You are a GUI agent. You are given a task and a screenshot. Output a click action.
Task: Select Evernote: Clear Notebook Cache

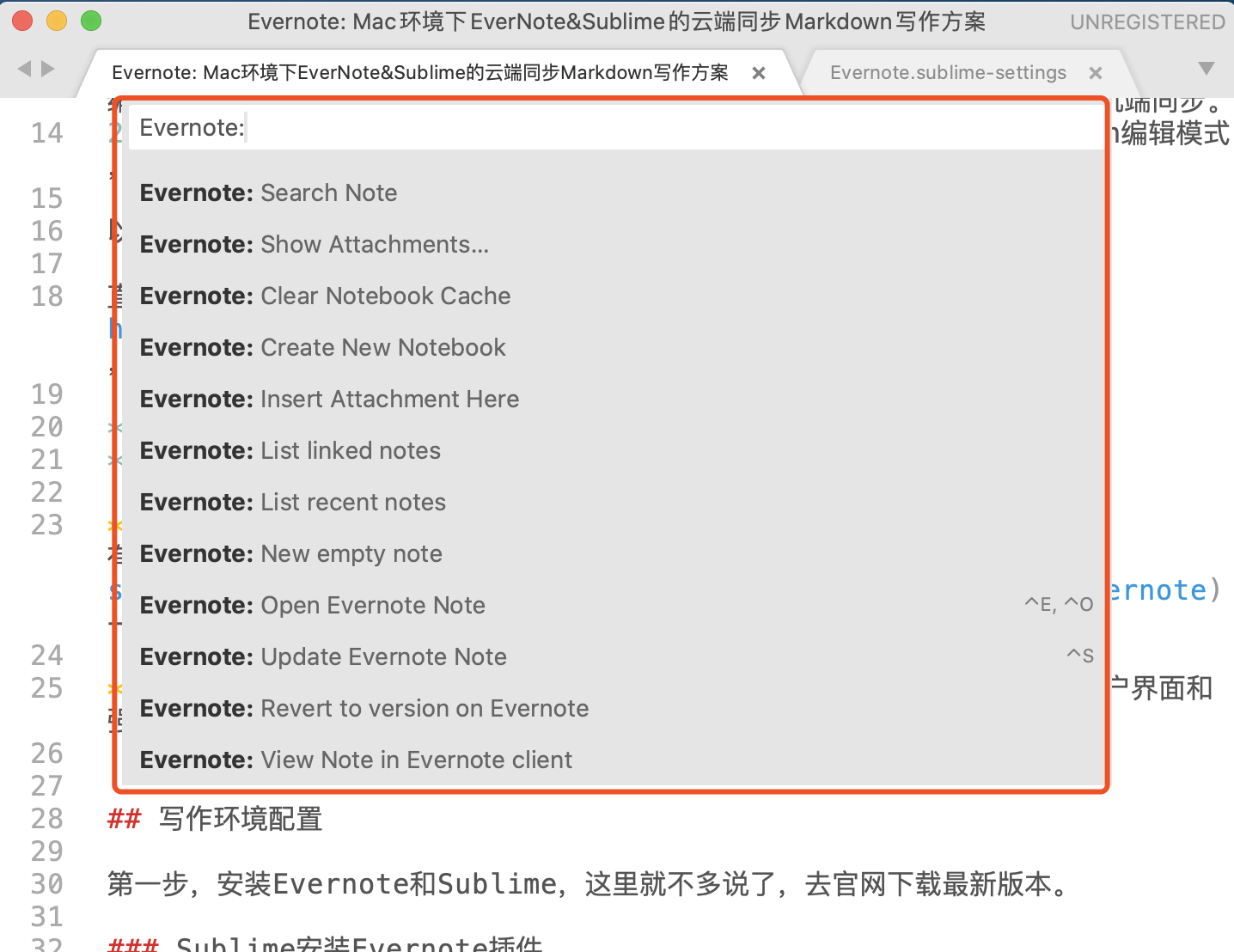tap(612, 296)
